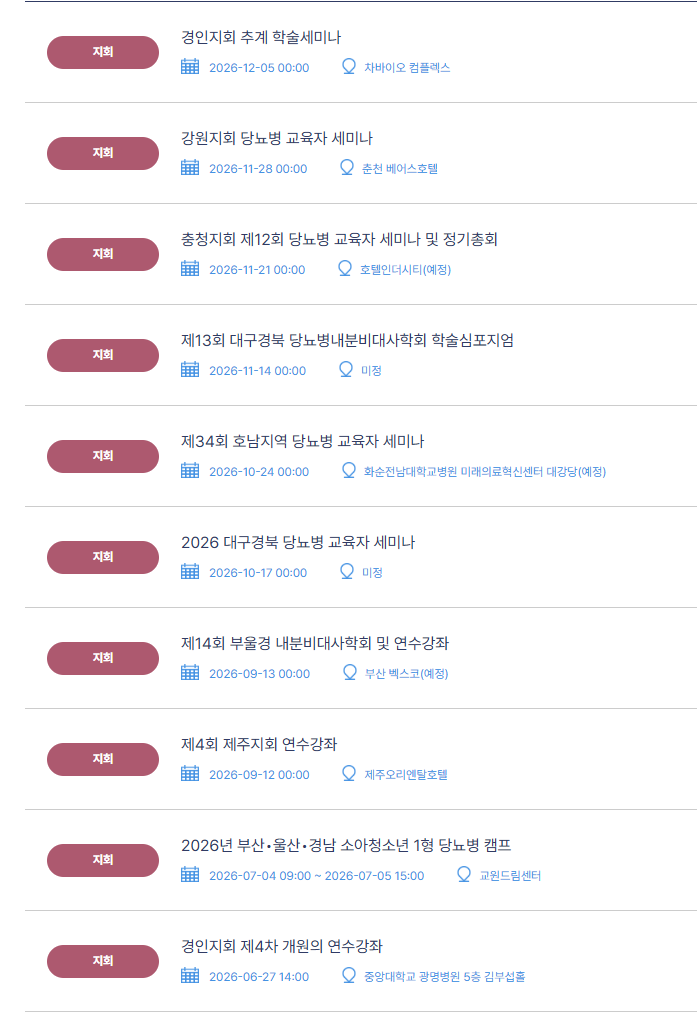Click location pin icon next to 춘천 베어스호텔
The width and height of the screenshot is (697, 1014).
click(x=347, y=168)
